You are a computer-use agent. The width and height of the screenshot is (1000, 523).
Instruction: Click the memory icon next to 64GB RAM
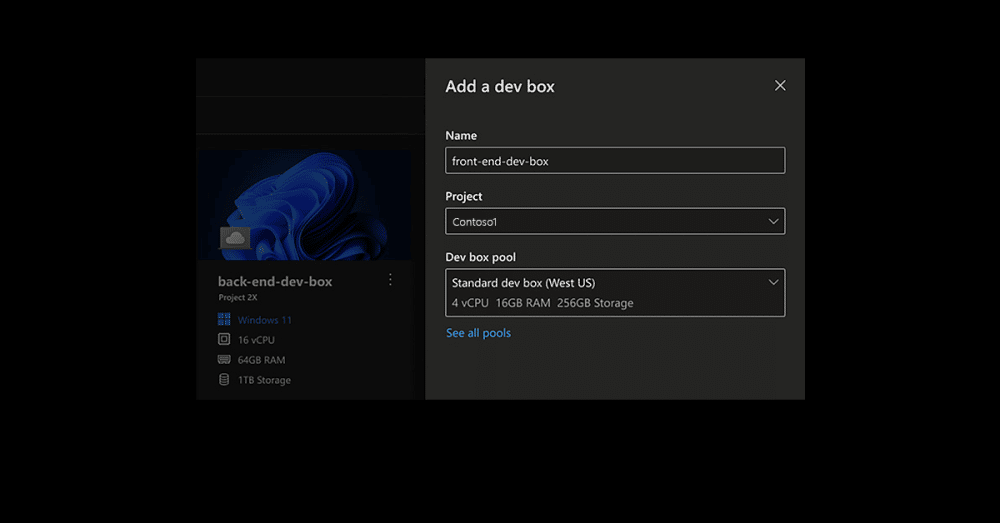click(224, 360)
